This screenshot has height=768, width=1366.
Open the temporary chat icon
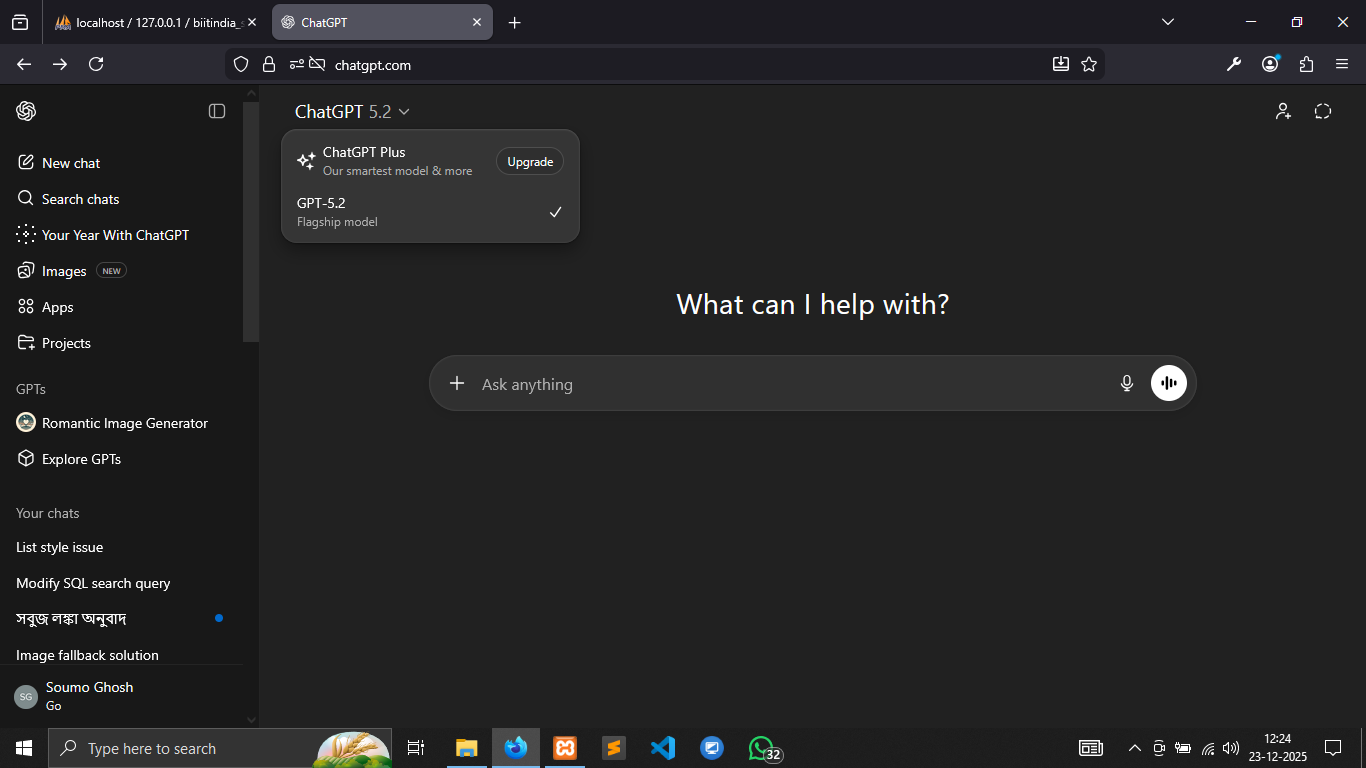pyautogui.click(x=1323, y=111)
